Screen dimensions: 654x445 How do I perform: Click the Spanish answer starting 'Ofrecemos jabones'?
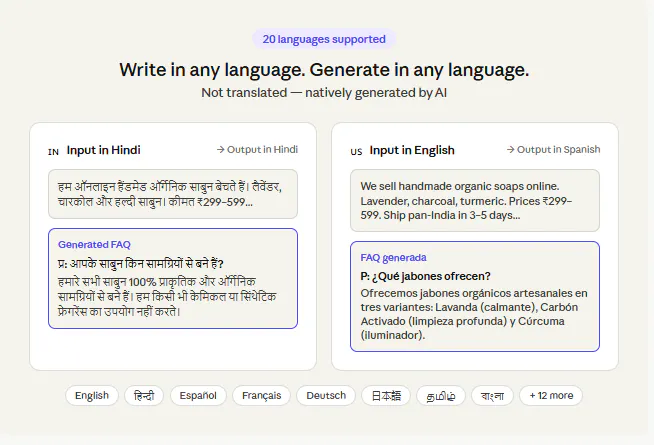pos(474,314)
